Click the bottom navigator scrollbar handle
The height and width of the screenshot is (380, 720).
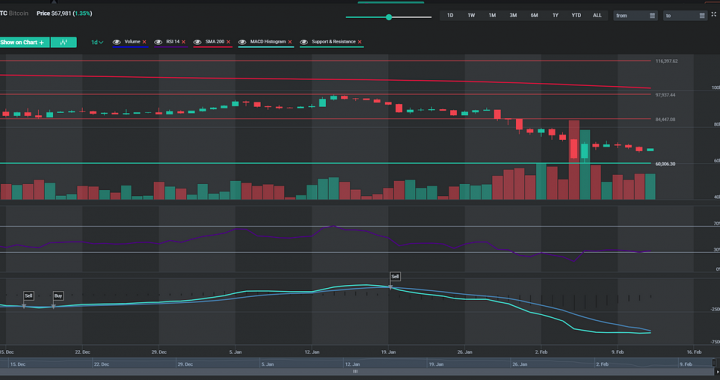pyautogui.click(x=355, y=371)
